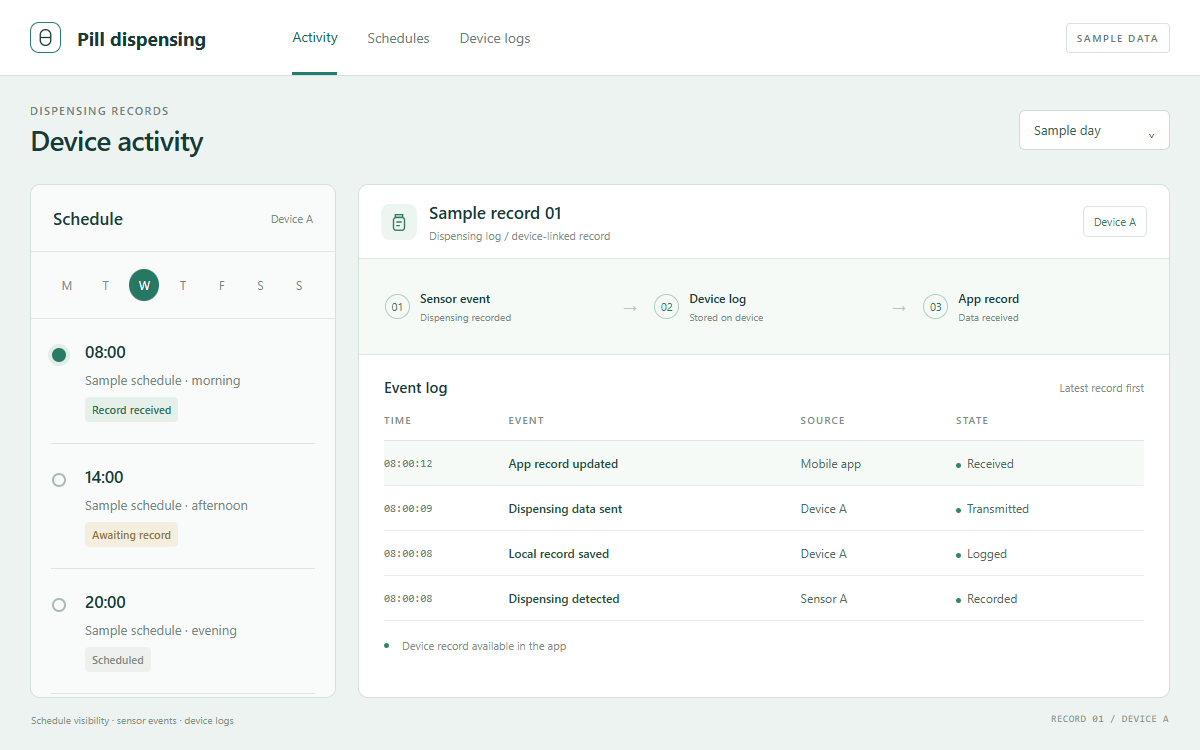Click the Device A label in Schedule panel
This screenshot has height=750, width=1200.
pos(292,219)
